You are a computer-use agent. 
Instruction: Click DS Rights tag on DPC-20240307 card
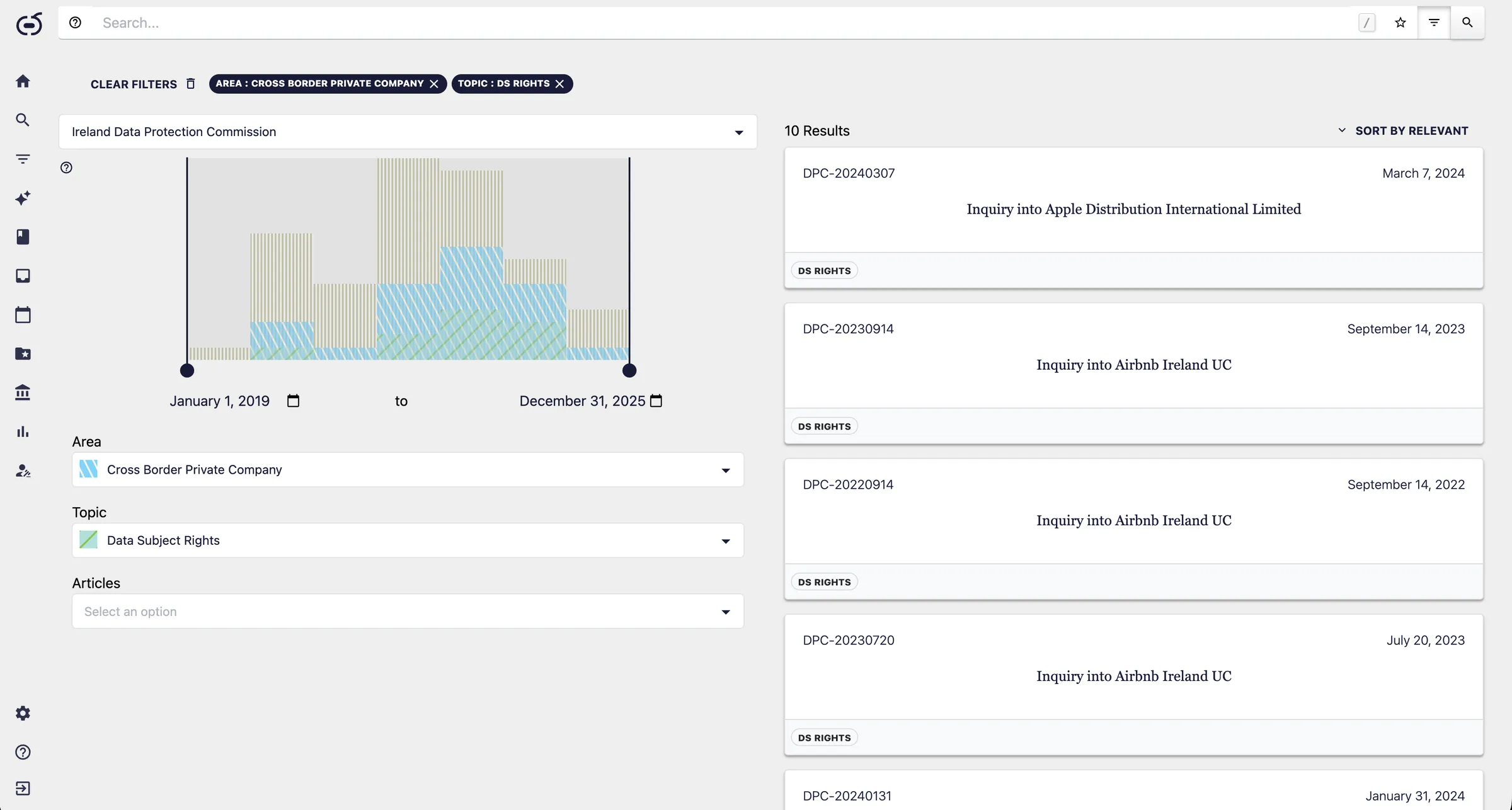824,271
